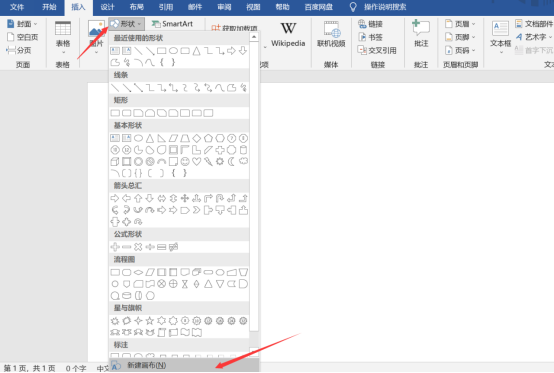Click 交叉引用 cross-reference
Screen dimensions: 554x373
click(x=377, y=50)
